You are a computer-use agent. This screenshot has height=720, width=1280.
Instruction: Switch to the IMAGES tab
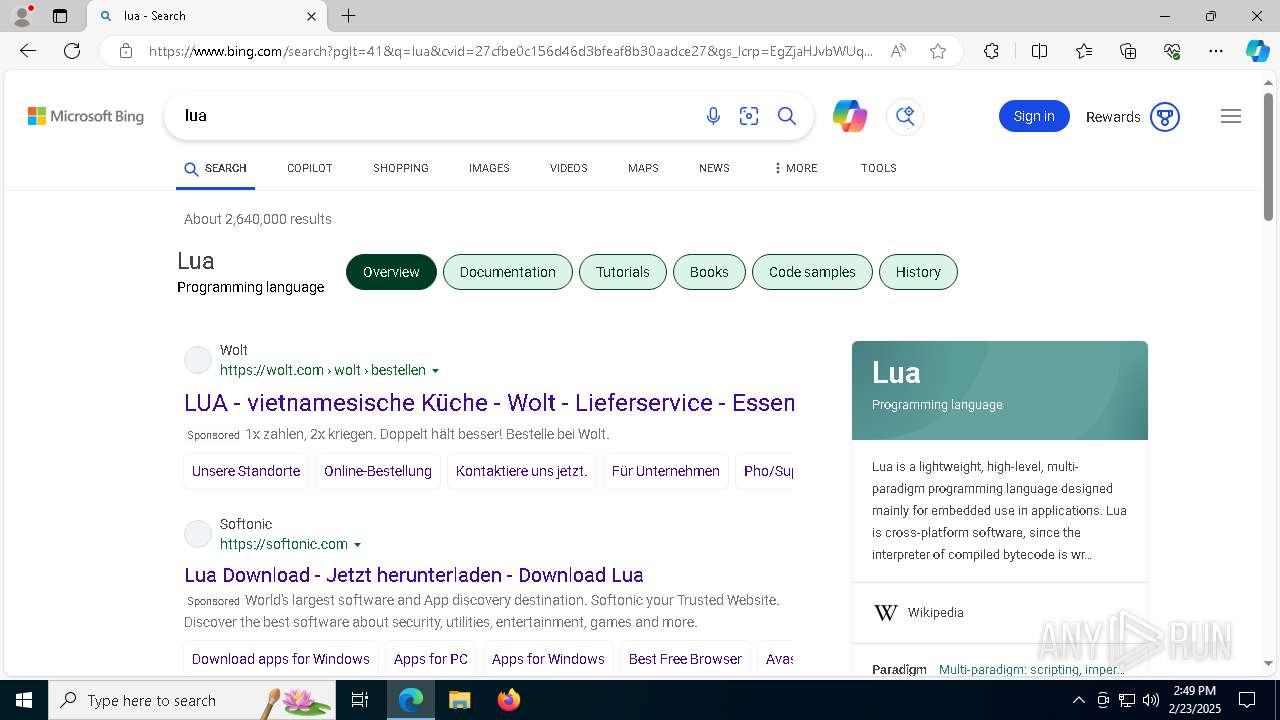[489, 168]
